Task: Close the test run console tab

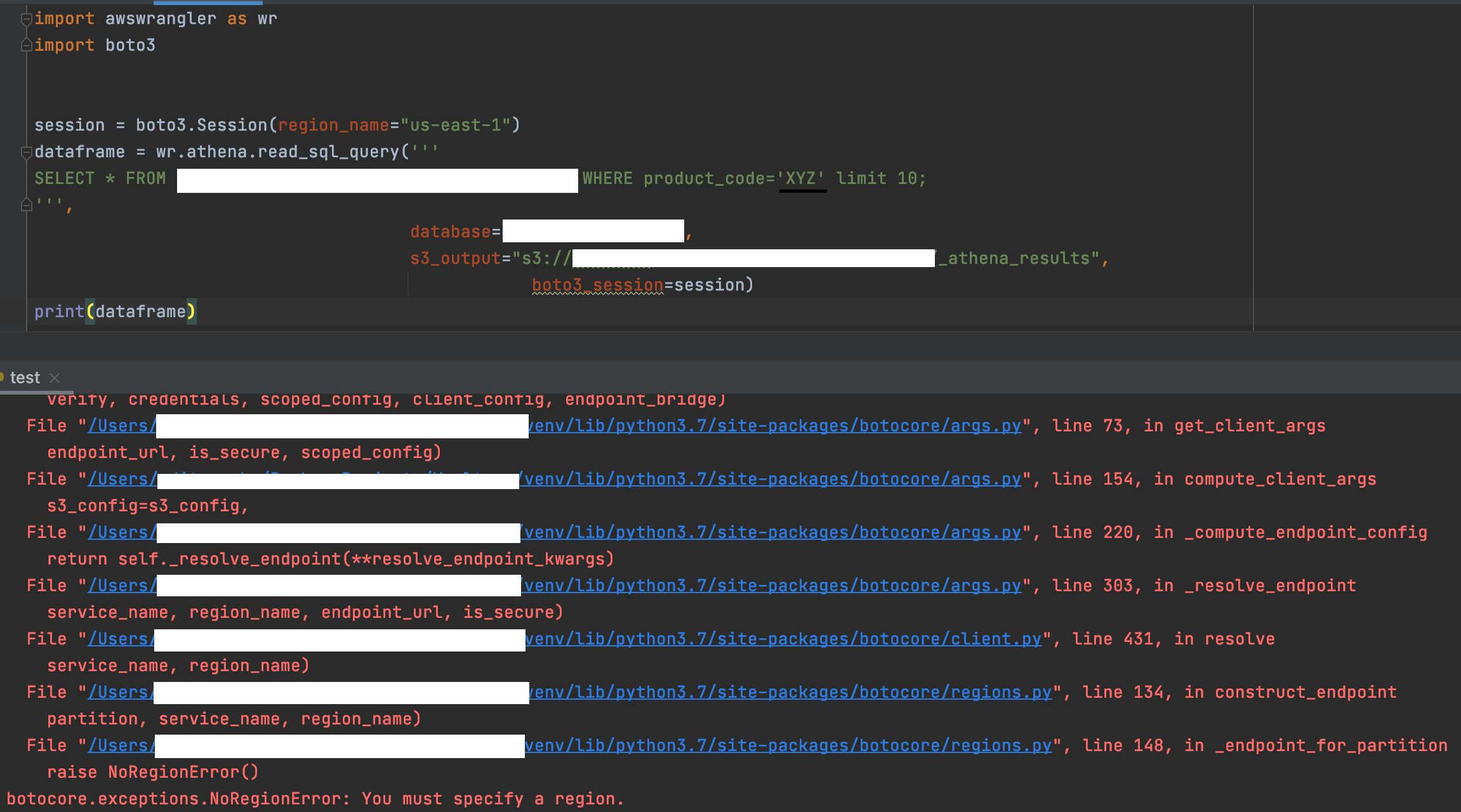Action: [x=55, y=377]
